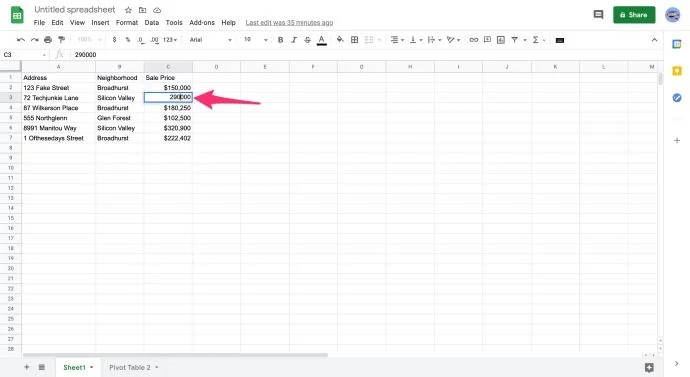Open the Tools menu
The width and height of the screenshot is (690, 377).
pyautogui.click(x=174, y=22)
